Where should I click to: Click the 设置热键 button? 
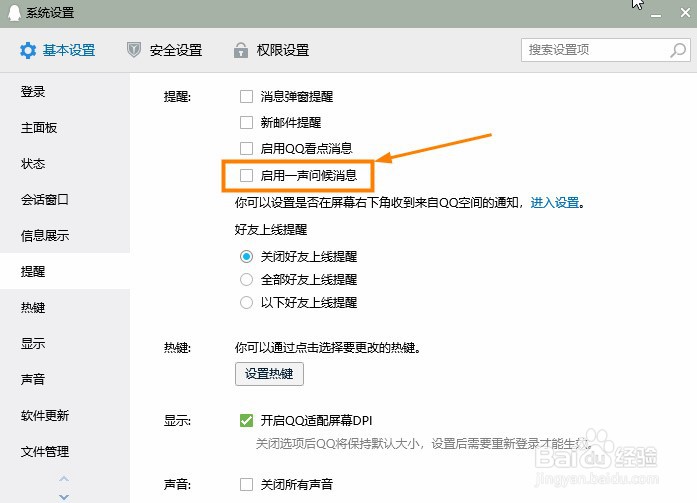point(269,374)
